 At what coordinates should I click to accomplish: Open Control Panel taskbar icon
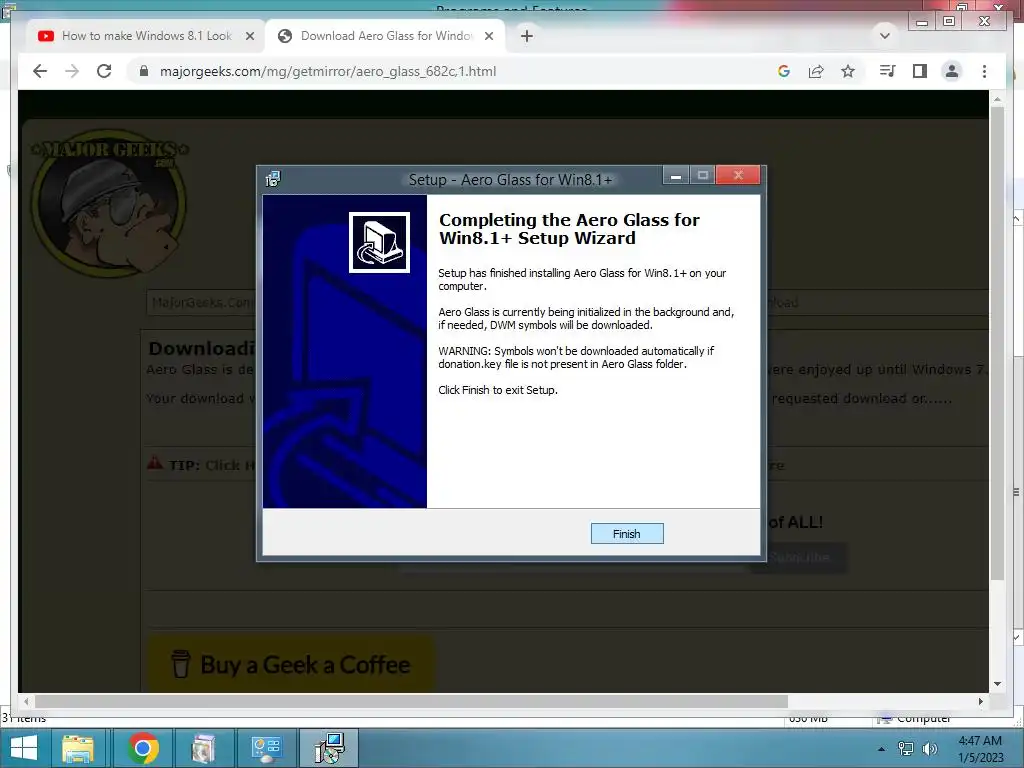[x=266, y=748]
